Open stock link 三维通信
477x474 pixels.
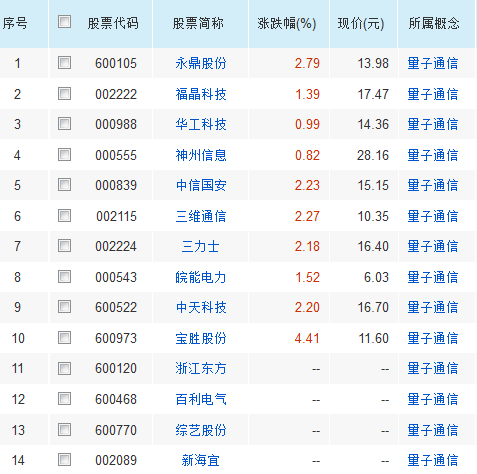coord(201,216)
